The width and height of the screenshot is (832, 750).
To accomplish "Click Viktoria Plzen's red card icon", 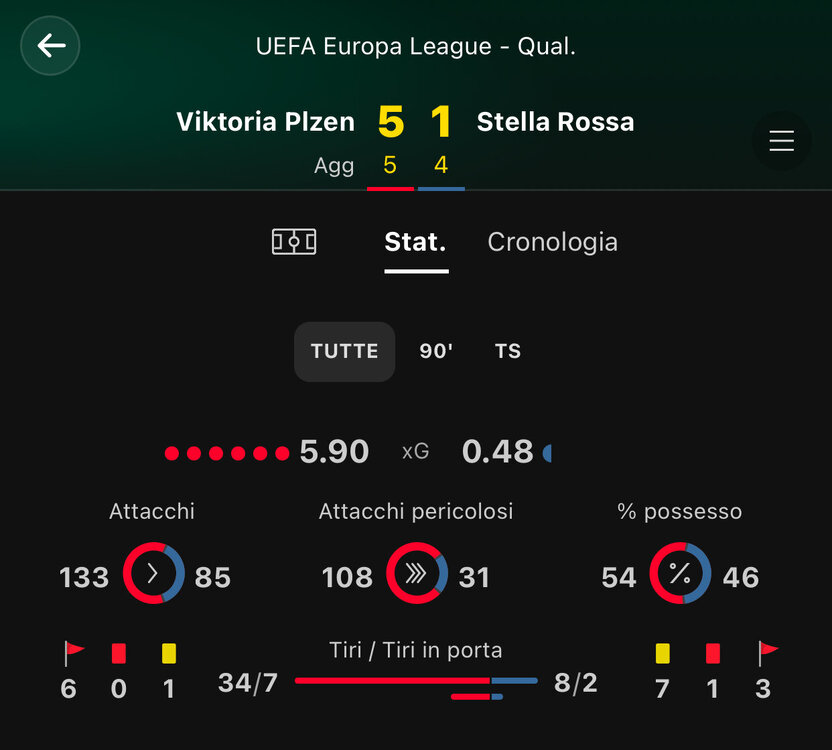I will 119,653.
